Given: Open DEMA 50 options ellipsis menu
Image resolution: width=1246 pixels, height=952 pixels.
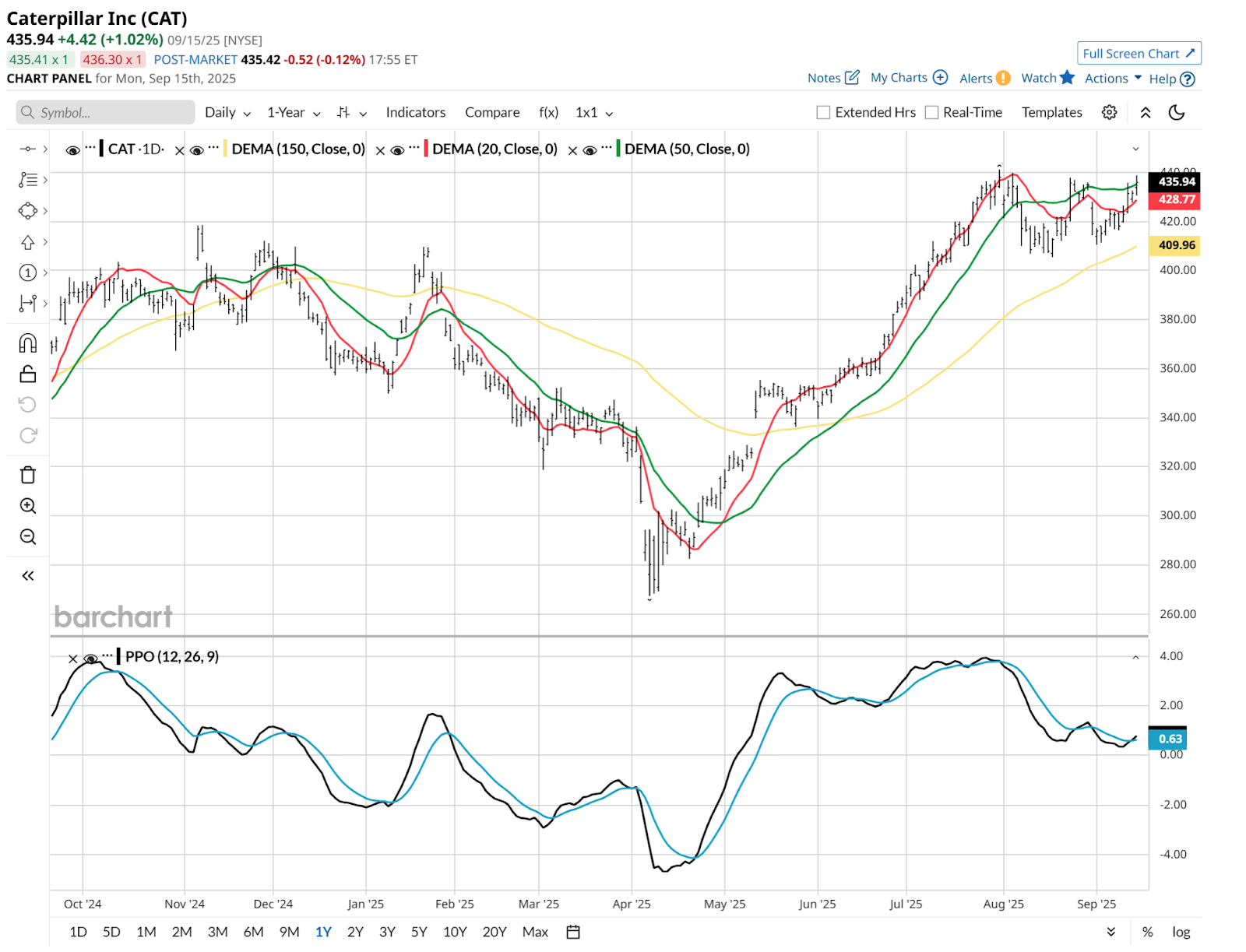Looking at the screenshot, I should (x=606, y=147).
